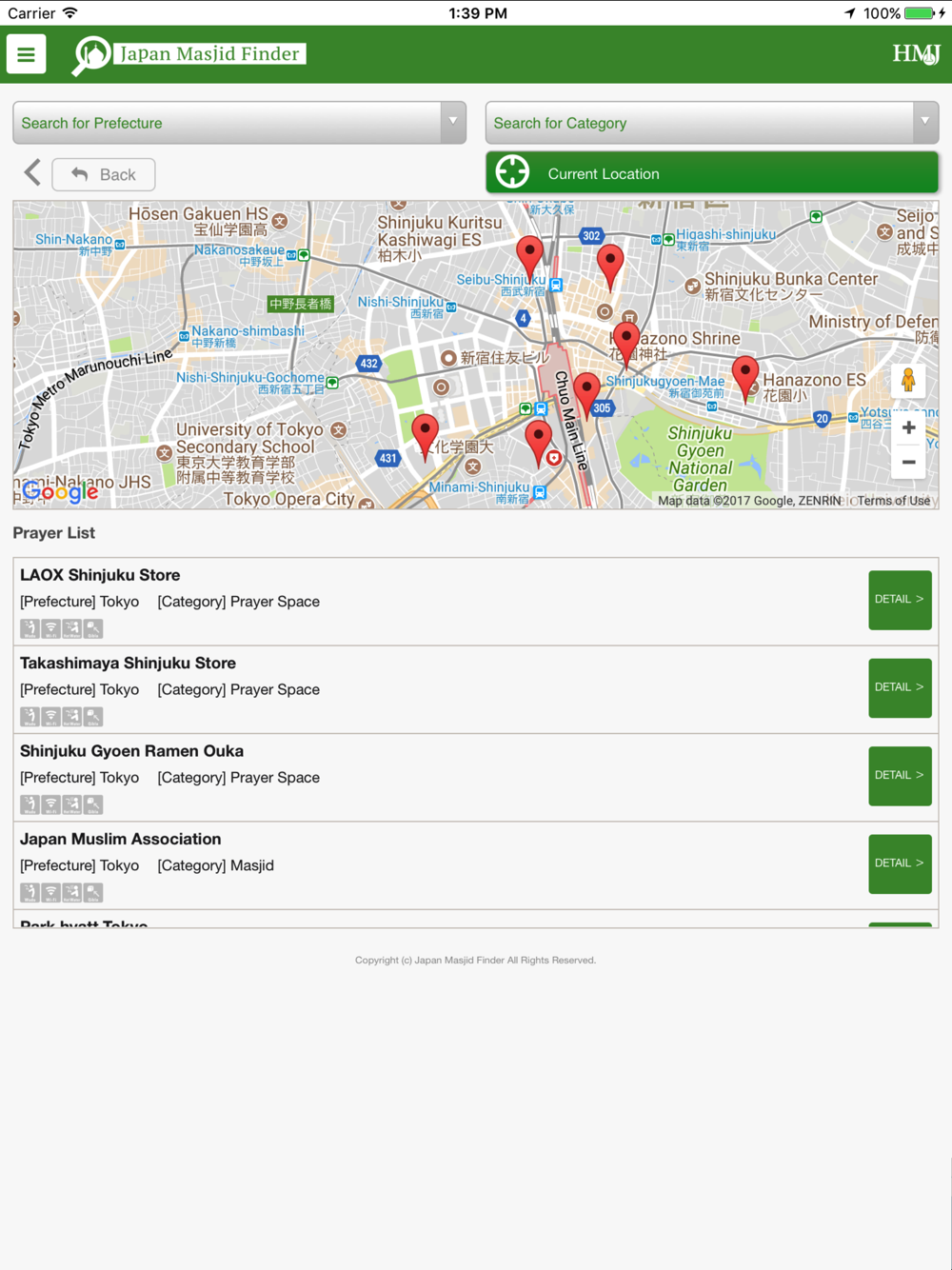
Task: Click Hot Water icon for Takashimaya Shinjuku Store
Action: tap(72, 716)
